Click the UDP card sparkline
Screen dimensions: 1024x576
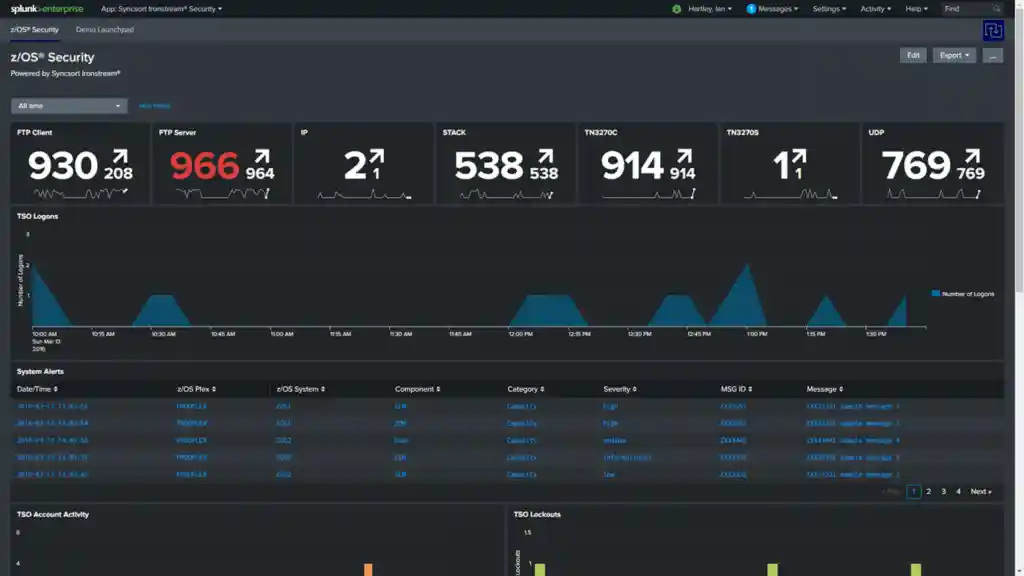pyautogui.click(x=933, y=193)
